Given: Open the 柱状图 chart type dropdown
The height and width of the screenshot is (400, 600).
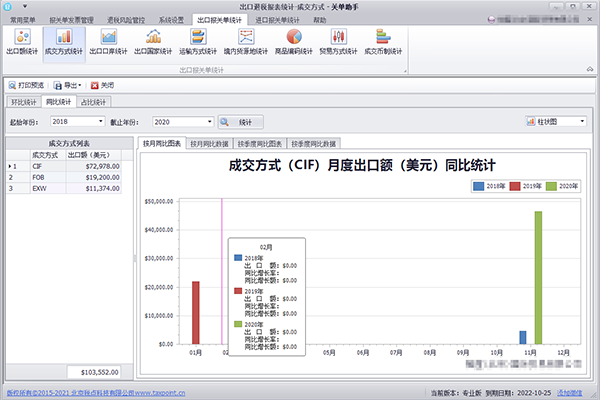Looking at the screenshot, I should click(582, 121).
